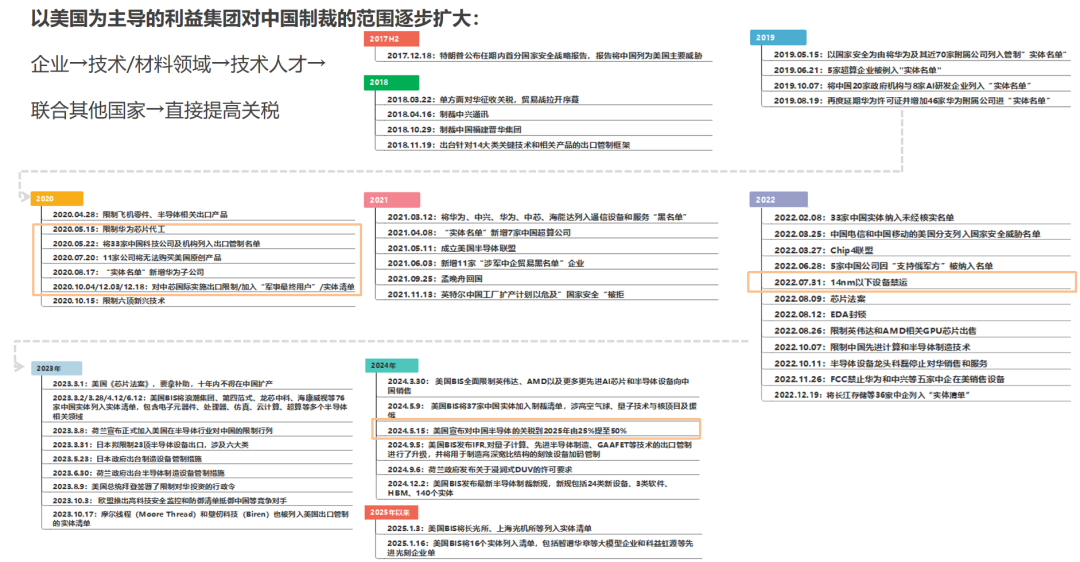This screenshot has height=562, width=1080.
Task: Select the 2021.03.12 telecom blacklist entry
Action: point(537,218)
